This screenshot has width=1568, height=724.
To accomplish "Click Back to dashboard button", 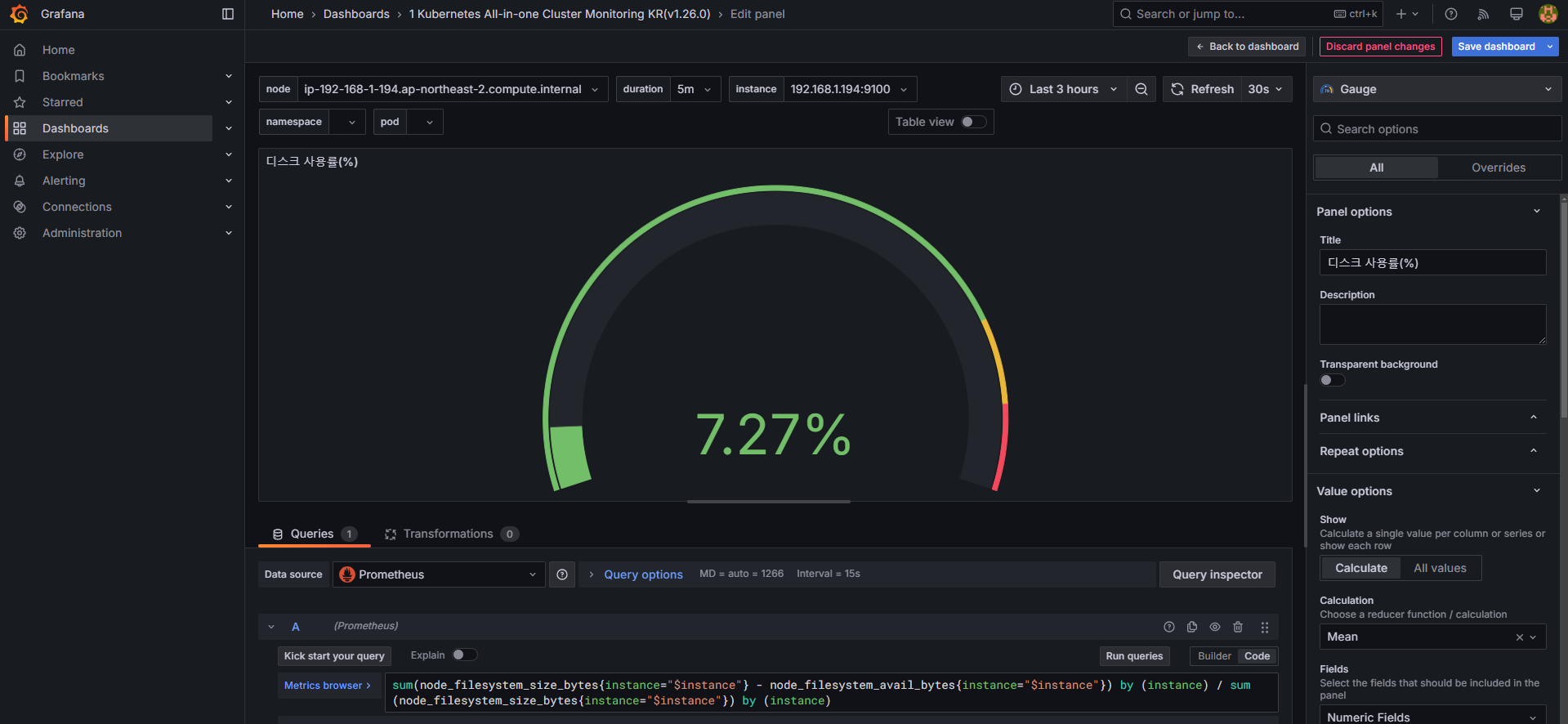I will [x=1247, y=47].
